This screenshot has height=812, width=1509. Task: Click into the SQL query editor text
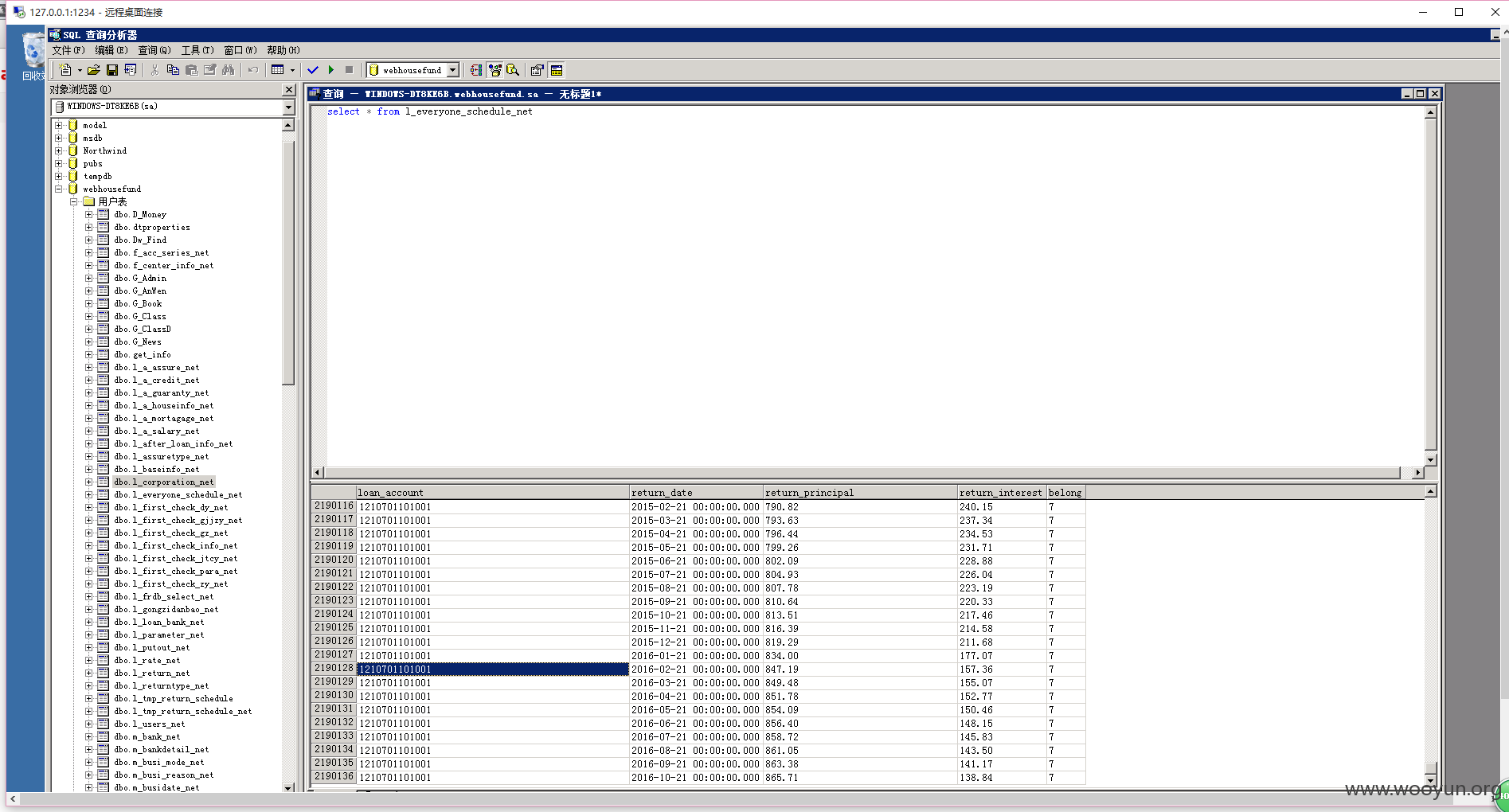point(430,111)
